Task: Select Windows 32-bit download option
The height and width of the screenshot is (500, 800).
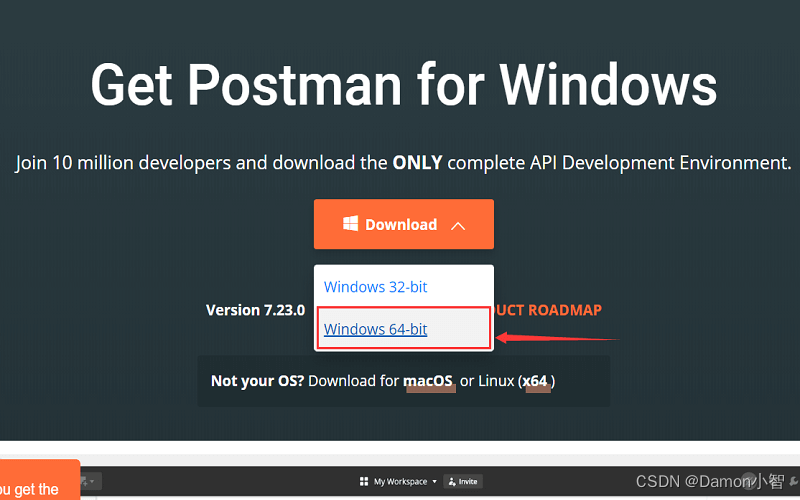Action: coord(376,287)
